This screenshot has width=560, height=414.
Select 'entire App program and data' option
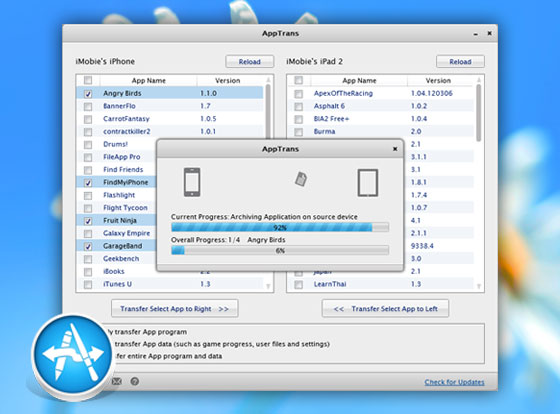click(x=168, y=356)
